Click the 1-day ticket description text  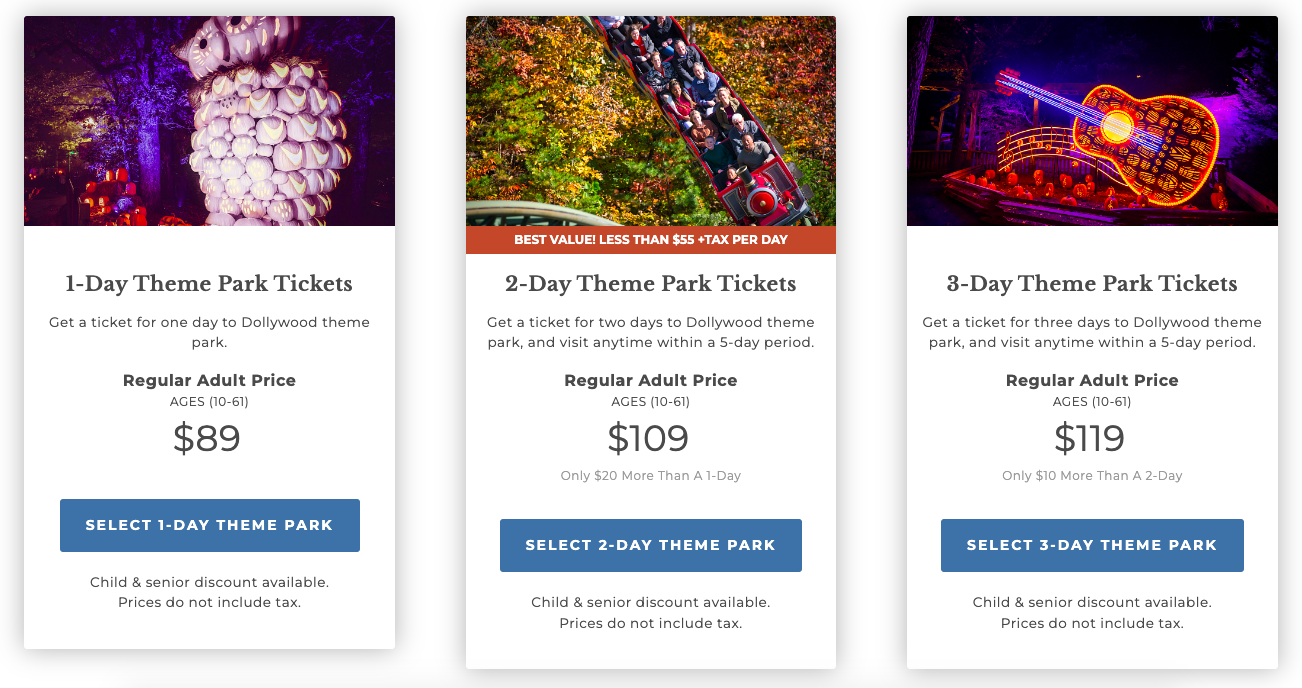(209, 332)
